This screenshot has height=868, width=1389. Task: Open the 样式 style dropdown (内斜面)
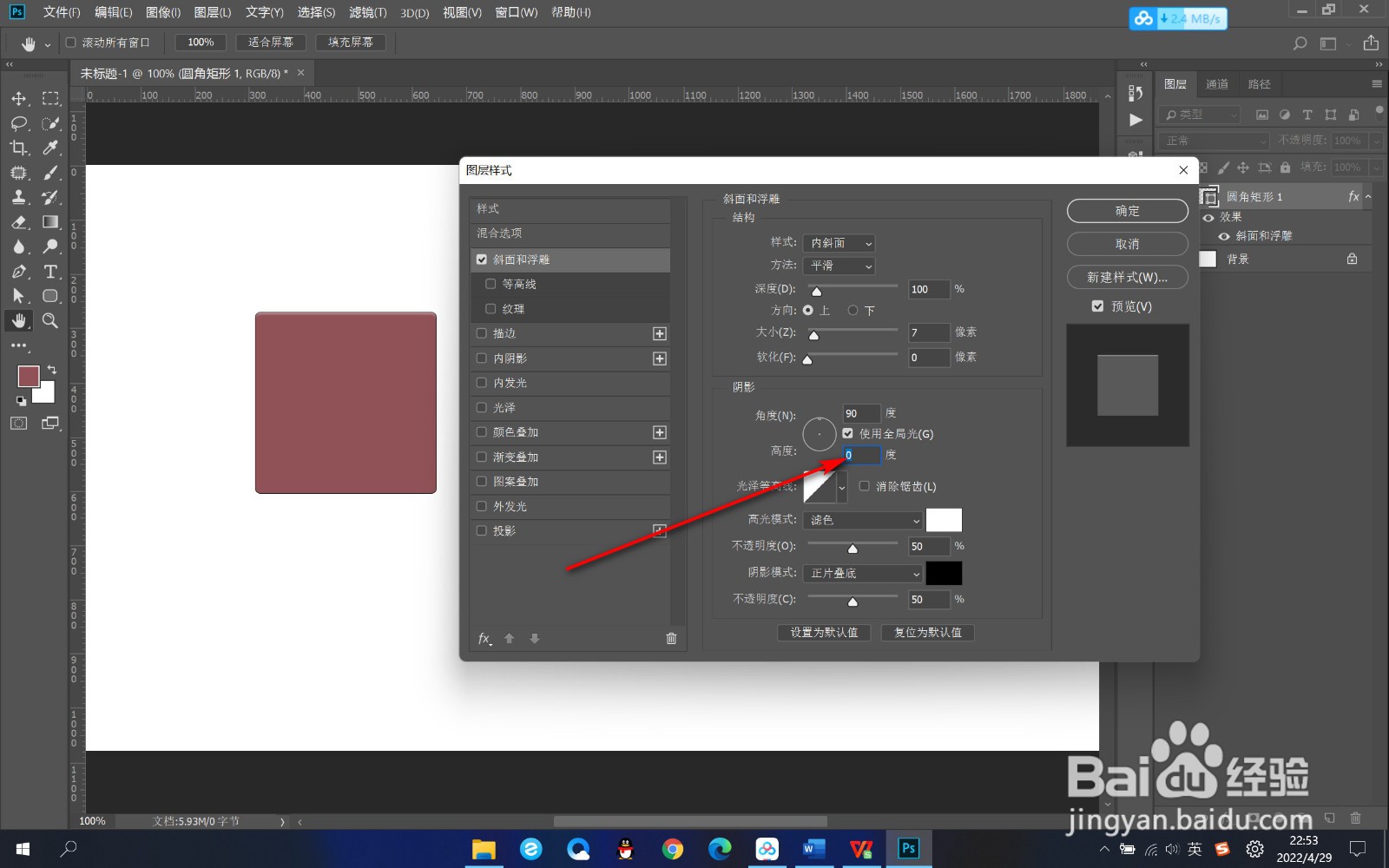(x=839, y=243)
